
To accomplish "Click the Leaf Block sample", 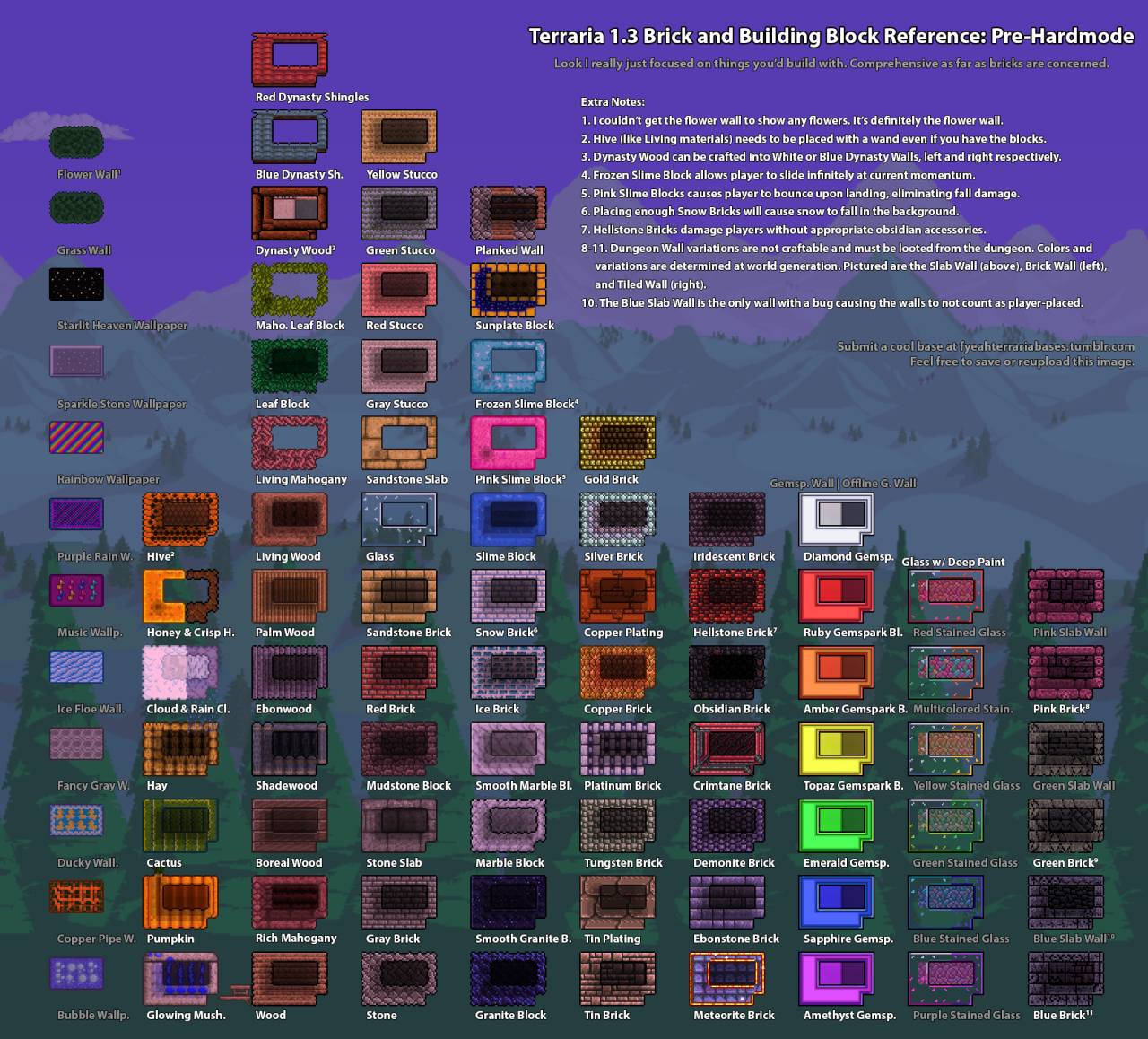I will tap(290, 366).
